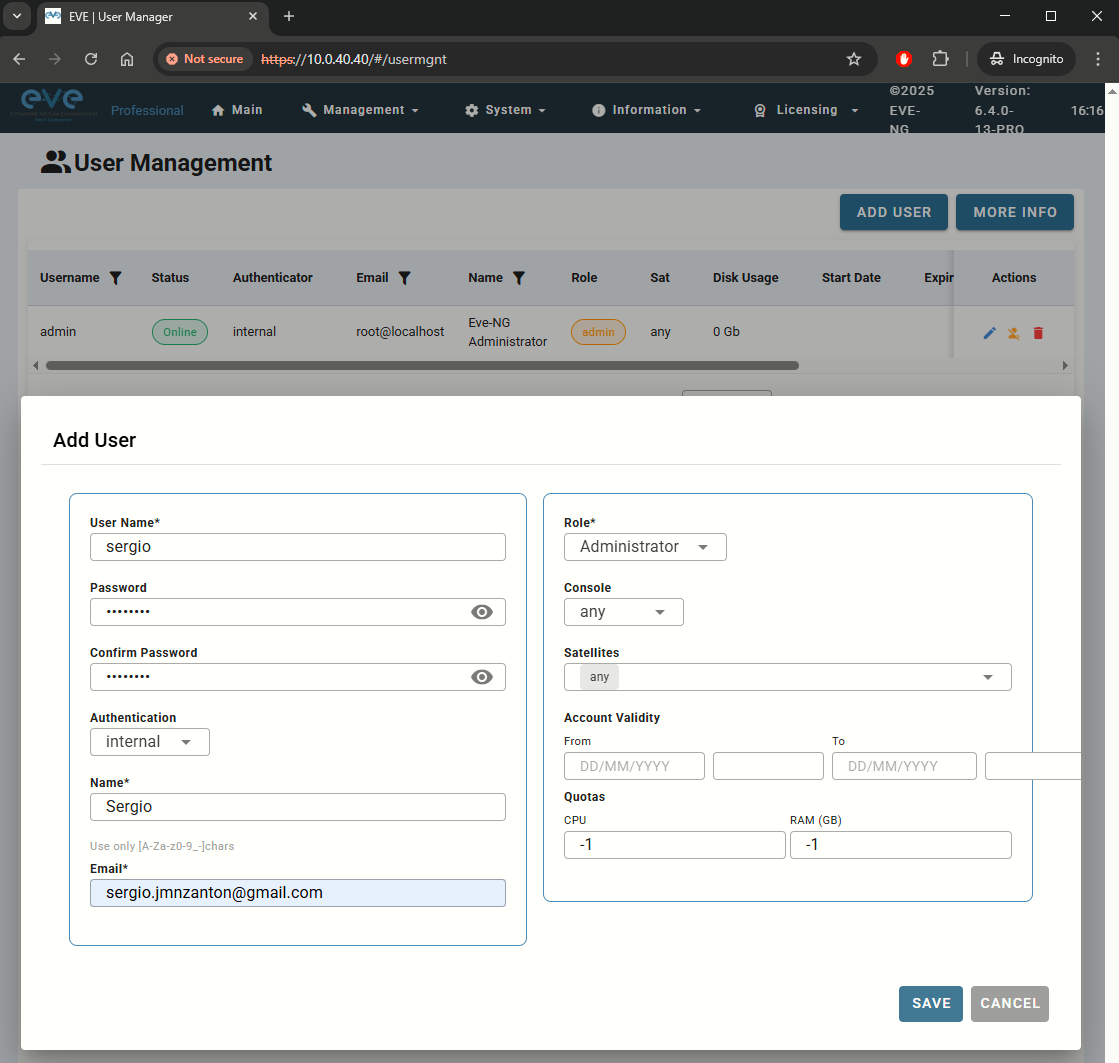
Task: Click the red delete trash icon for admin
Action: 1038,333
